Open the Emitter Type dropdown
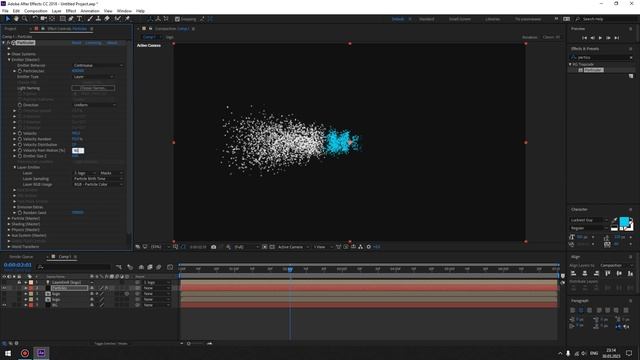 coord(93,77)
